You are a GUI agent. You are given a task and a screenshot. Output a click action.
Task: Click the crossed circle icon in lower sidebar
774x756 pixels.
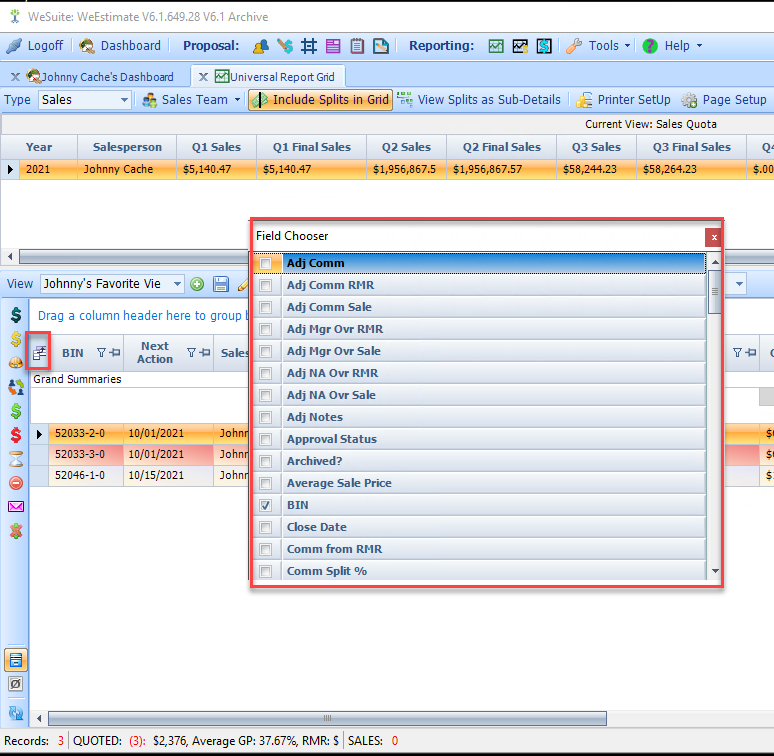point(16,684)
